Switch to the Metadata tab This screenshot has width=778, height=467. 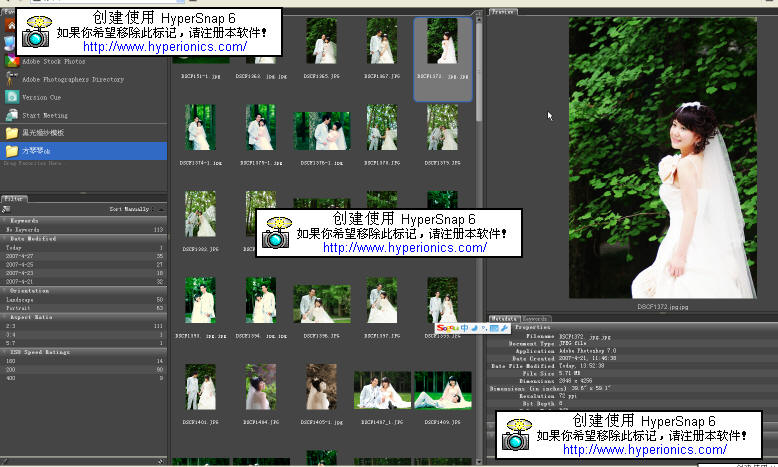[504, 319]
